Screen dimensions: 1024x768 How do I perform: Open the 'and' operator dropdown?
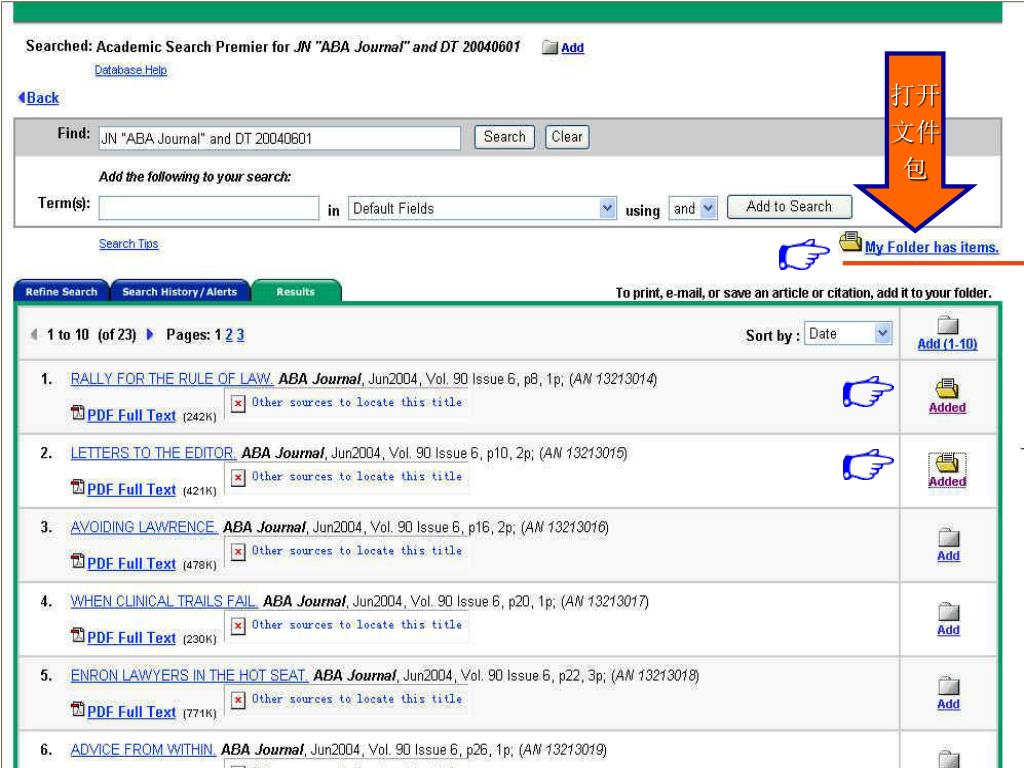click(x=693, y=208)
